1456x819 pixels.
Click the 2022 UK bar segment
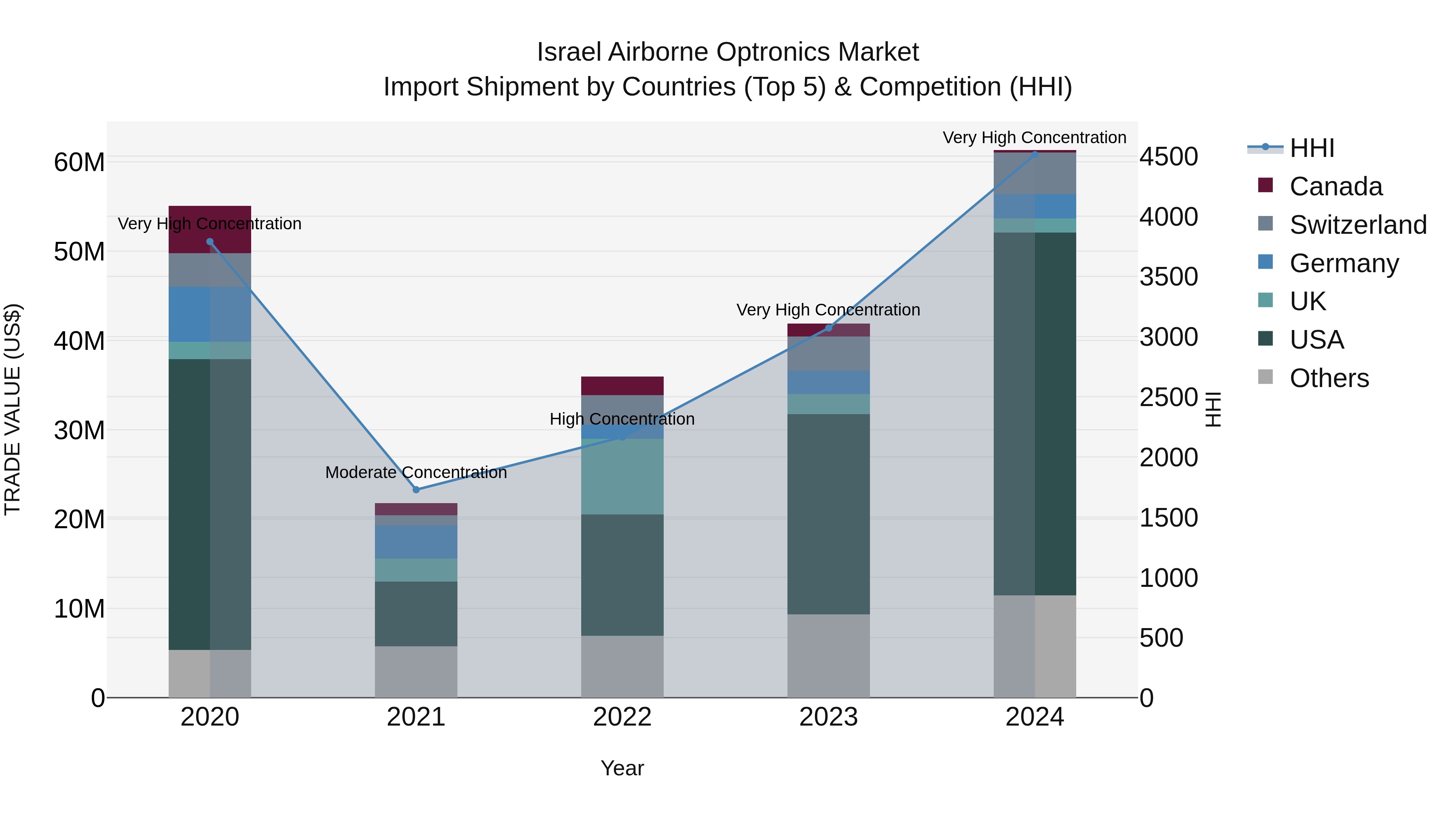pos(622,476)
